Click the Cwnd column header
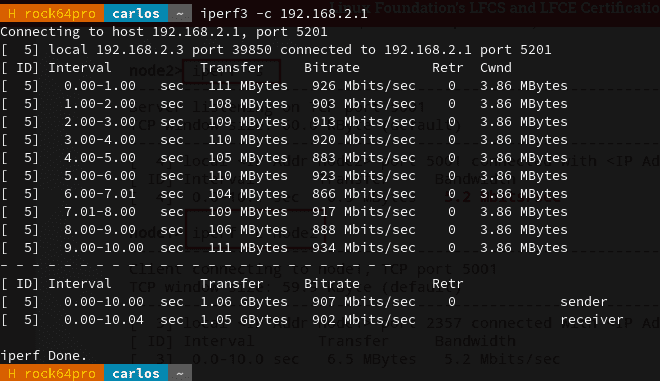This screenshot has width=660, height=381. [496, 68]
